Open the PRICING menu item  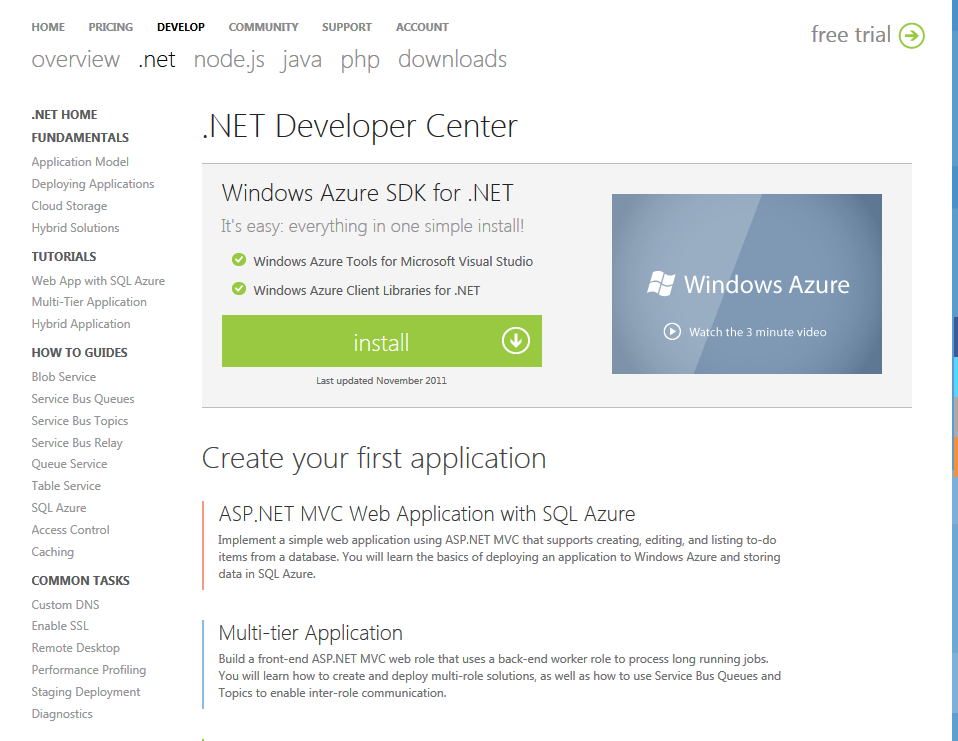pos(111,27)
